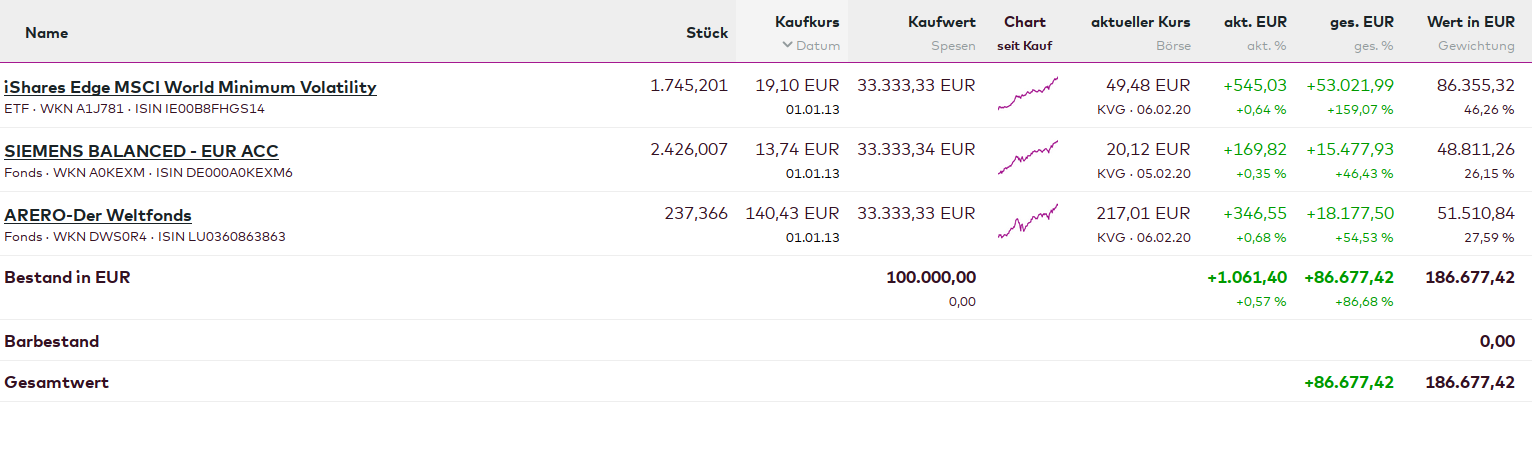Sort by Börse sub-header
The width and height of the screenshot is (1532, 452).
pyautogui.click(x=1173, y=46)
